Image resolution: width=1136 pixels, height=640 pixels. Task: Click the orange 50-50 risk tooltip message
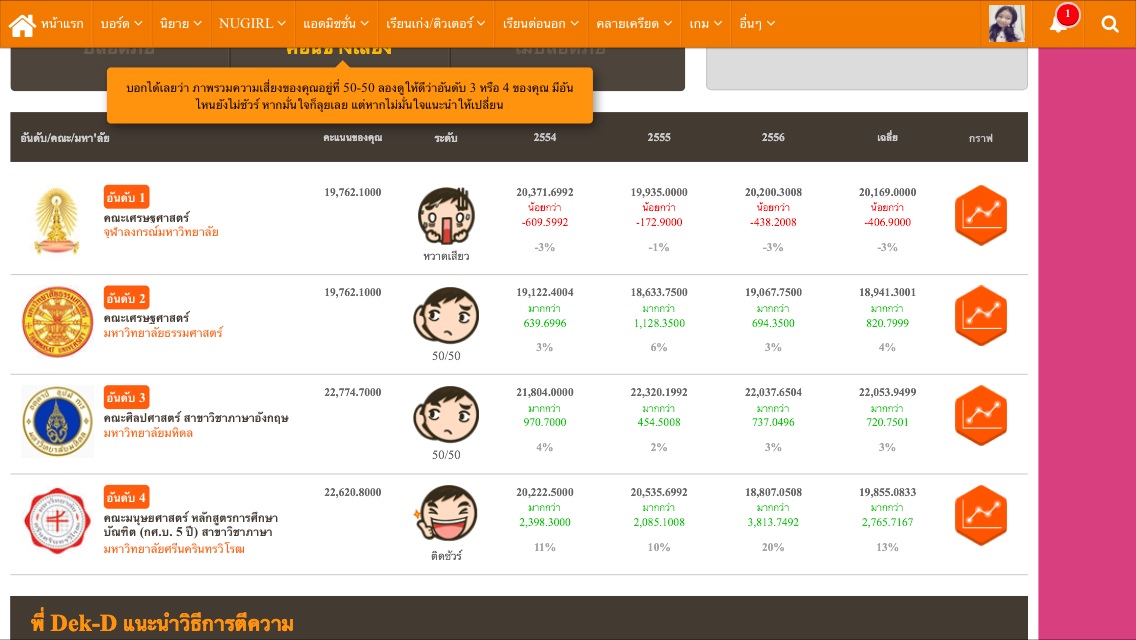[350, 96]
